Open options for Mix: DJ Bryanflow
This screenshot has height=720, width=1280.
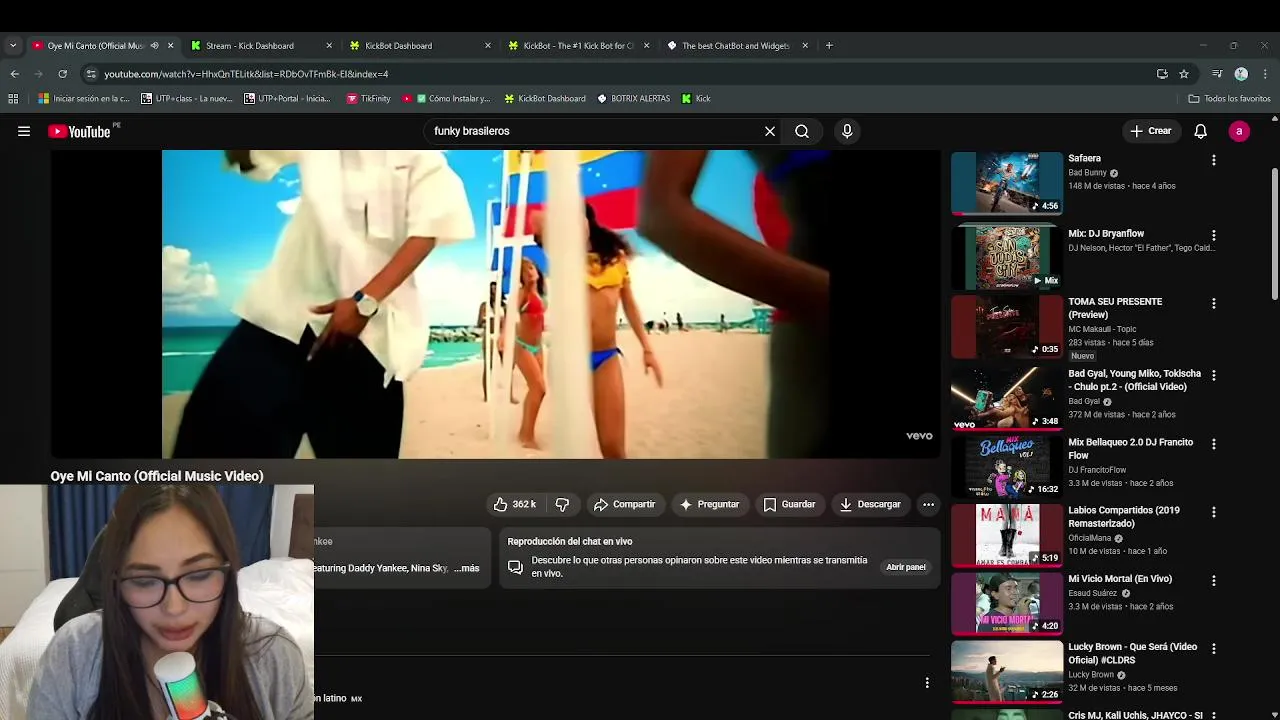point(1214,235)
